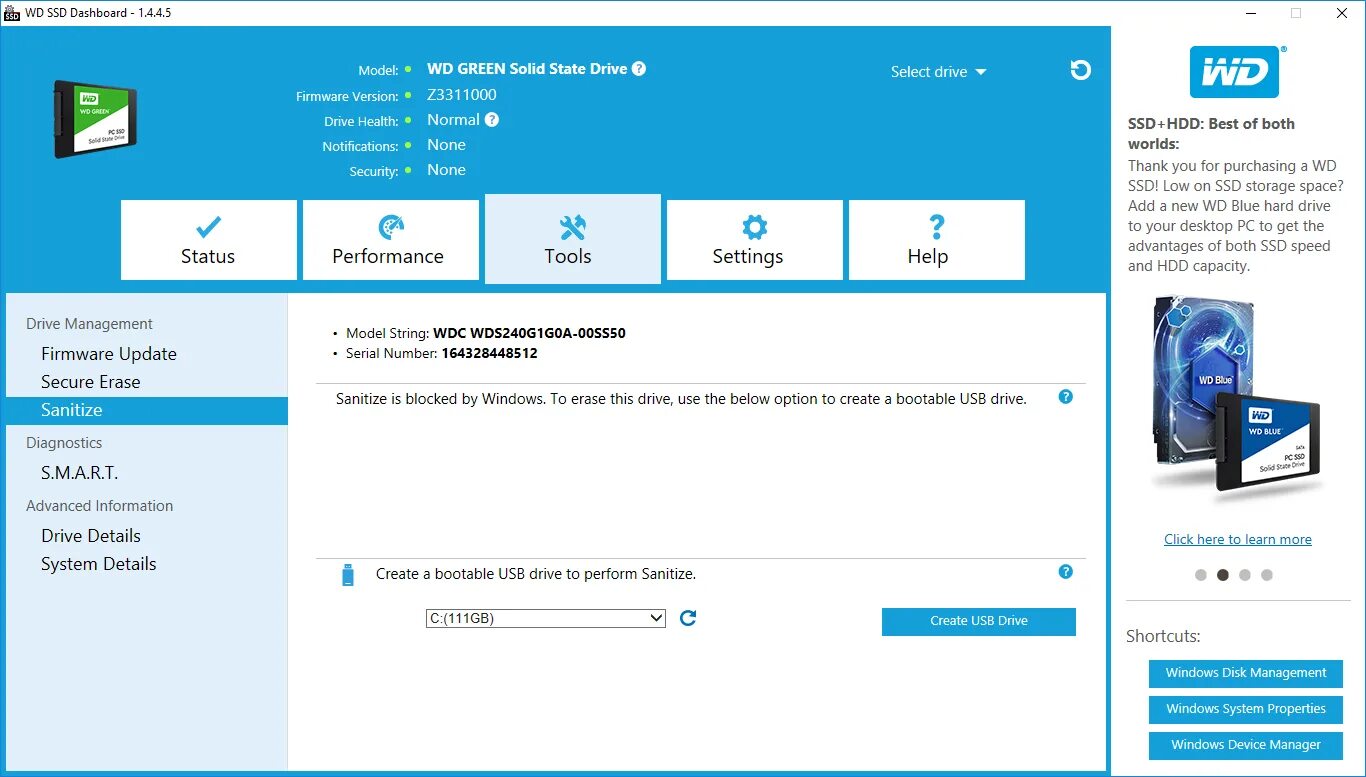This screenshot has width=1366, height=777.
Task: Open Windows System Properties shortcut
Action: click(1246, 709)
